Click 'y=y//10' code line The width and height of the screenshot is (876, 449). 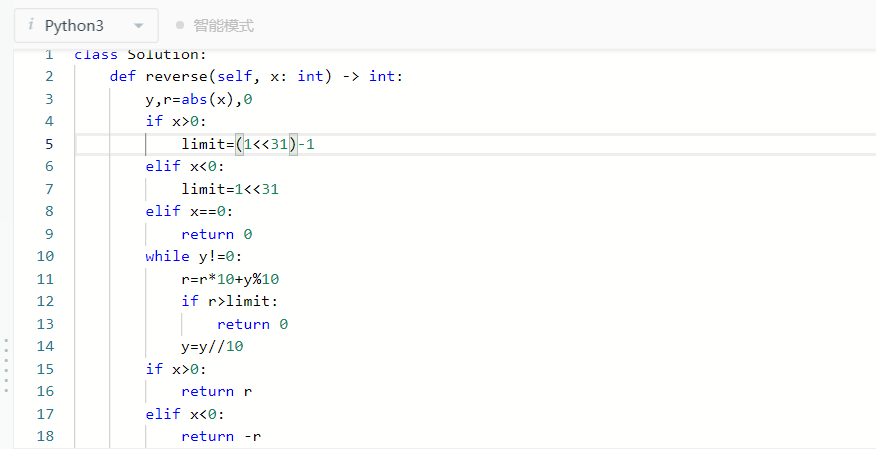(212, 347)
